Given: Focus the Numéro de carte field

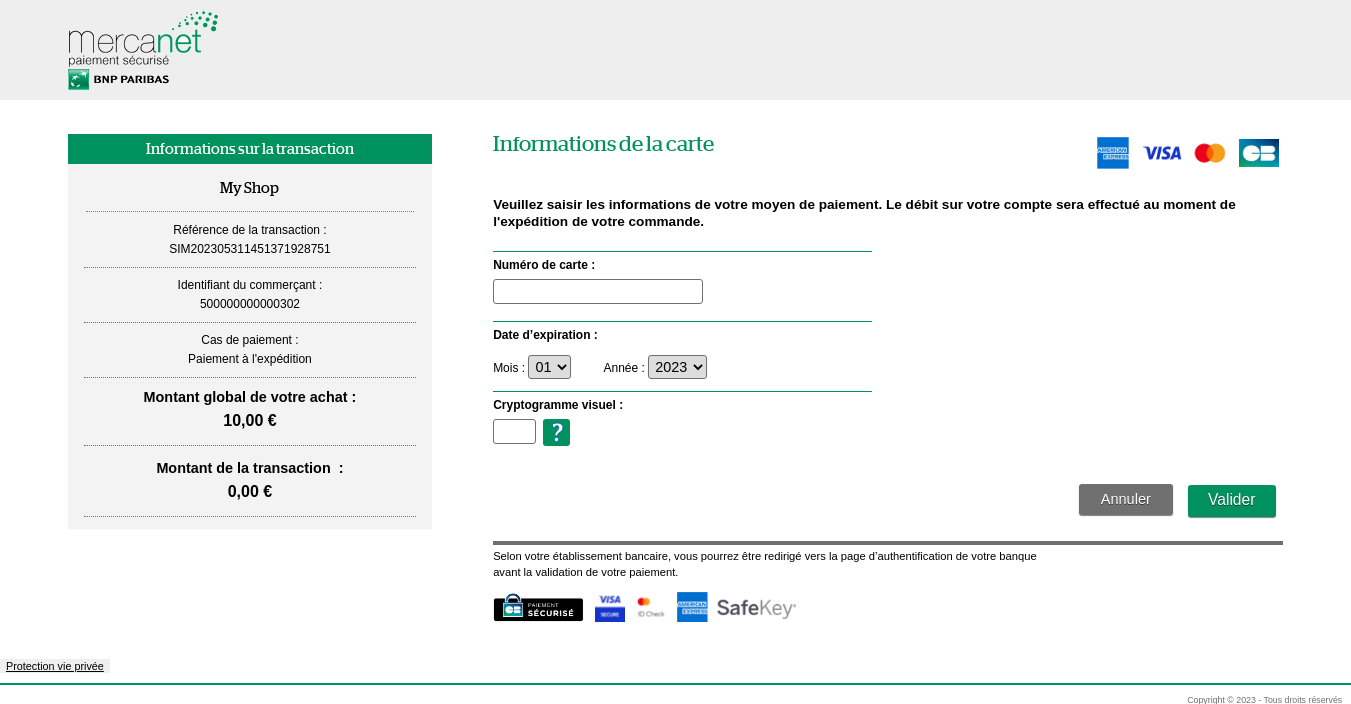Looking at the screenshot, I should pos(598,292).
